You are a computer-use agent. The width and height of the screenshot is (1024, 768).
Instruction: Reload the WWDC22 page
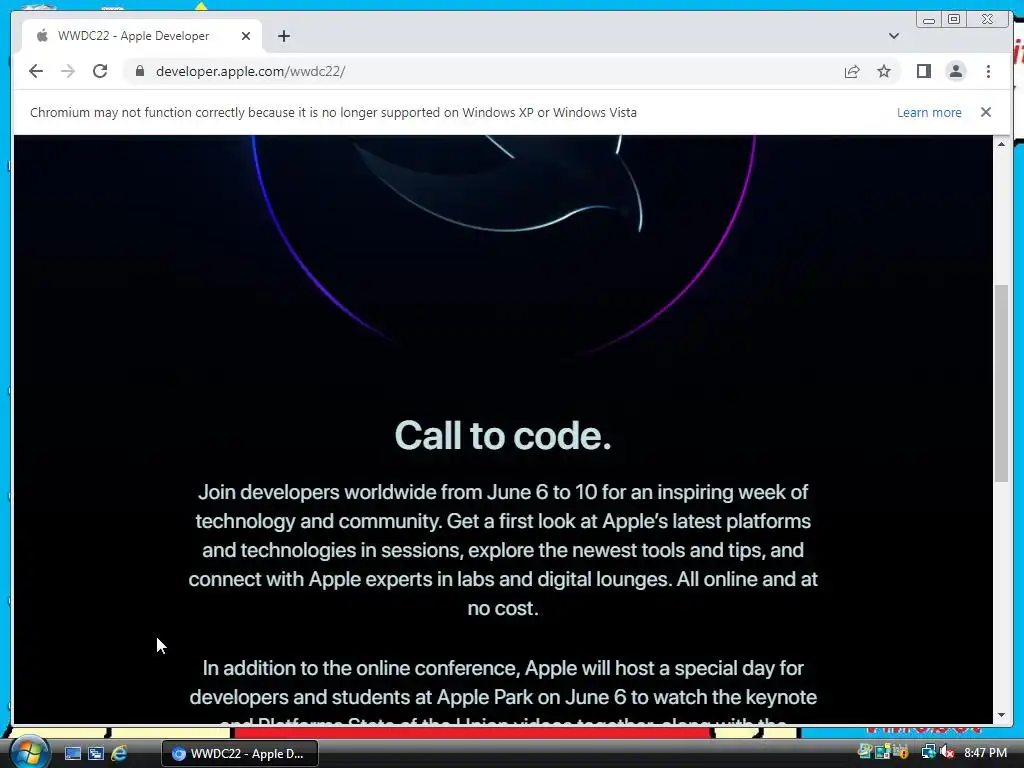point(100,71)
